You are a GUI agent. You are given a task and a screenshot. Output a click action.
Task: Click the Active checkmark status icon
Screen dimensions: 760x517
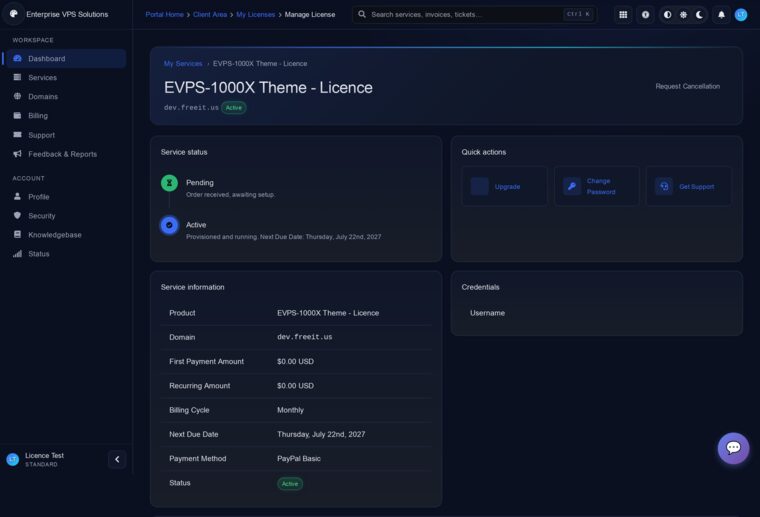[x=169, y=225]
